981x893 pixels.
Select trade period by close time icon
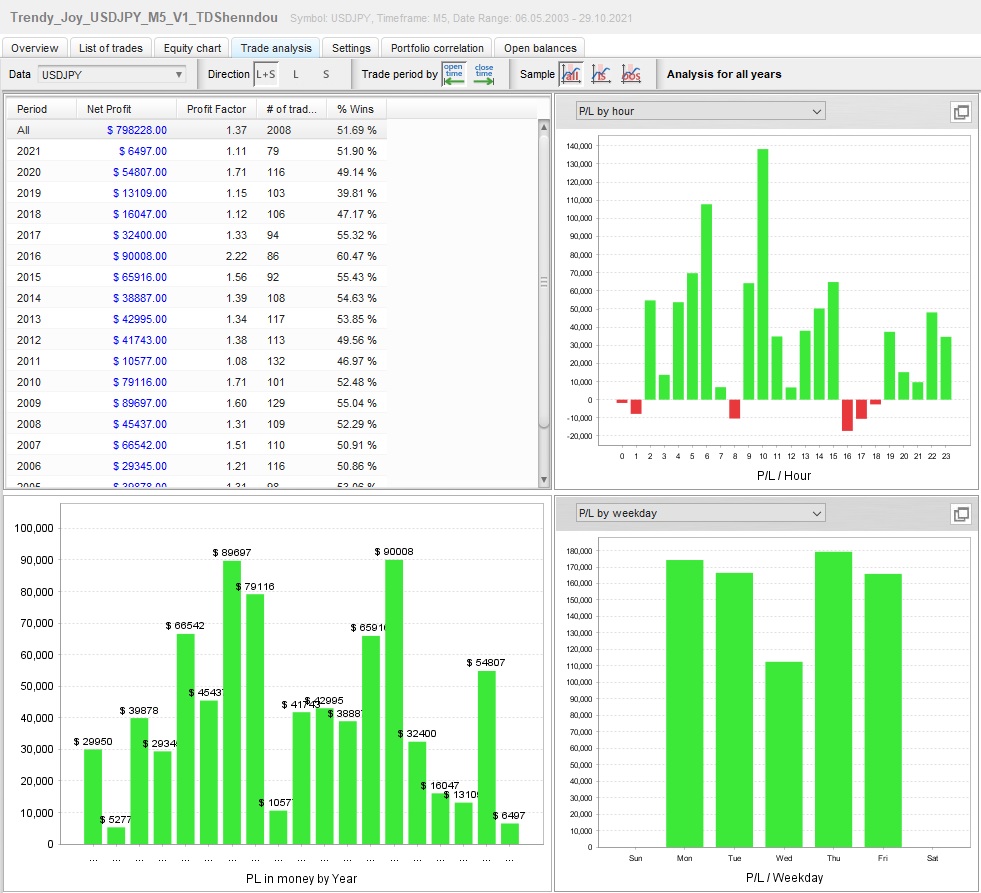(484, 74)
